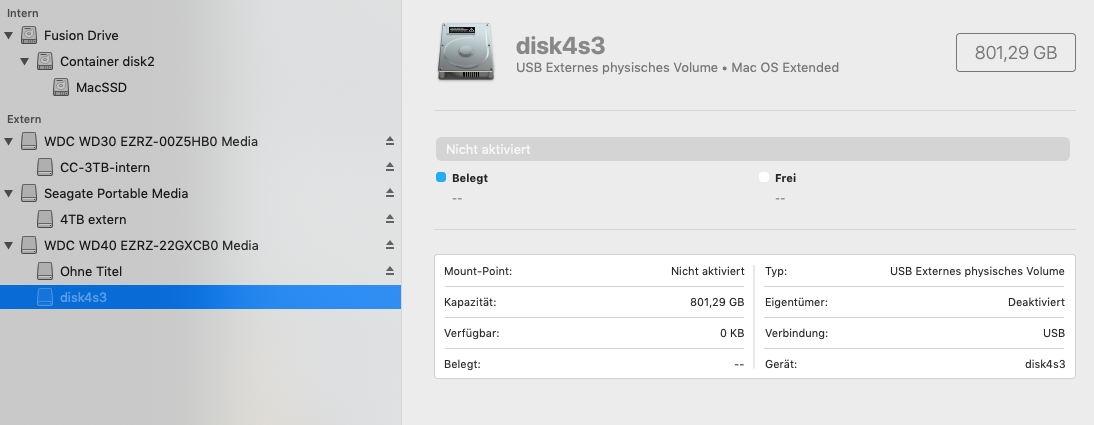Collapse the WDC WD30 EZRZ-00Z5HB0 tree arrow

[9, 141]
